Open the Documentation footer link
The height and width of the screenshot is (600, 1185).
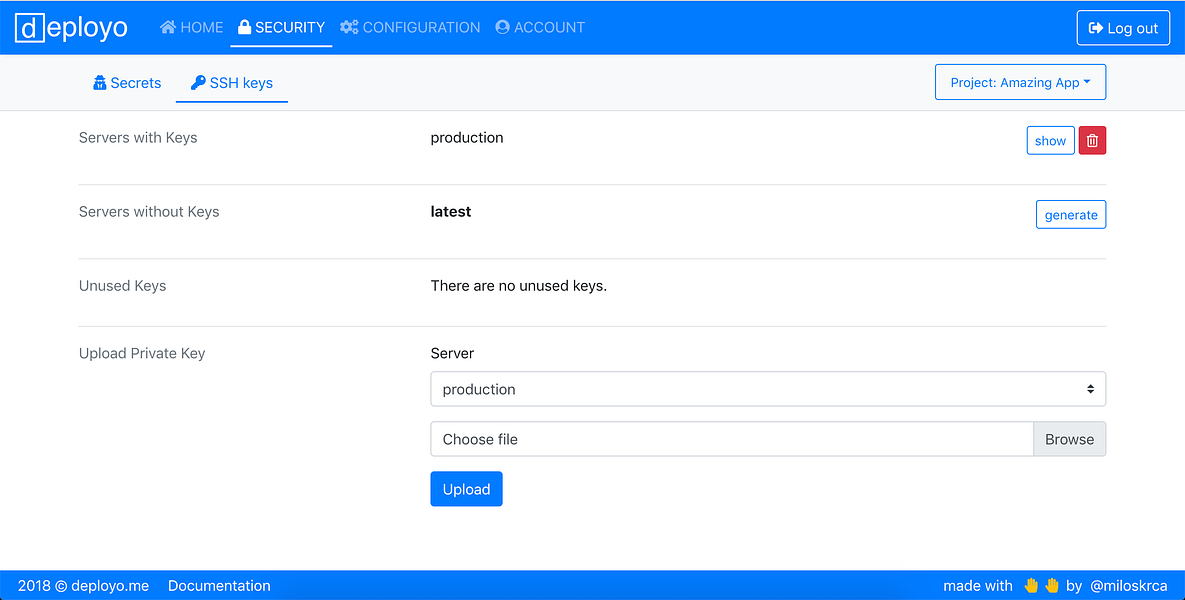(219, 586)
